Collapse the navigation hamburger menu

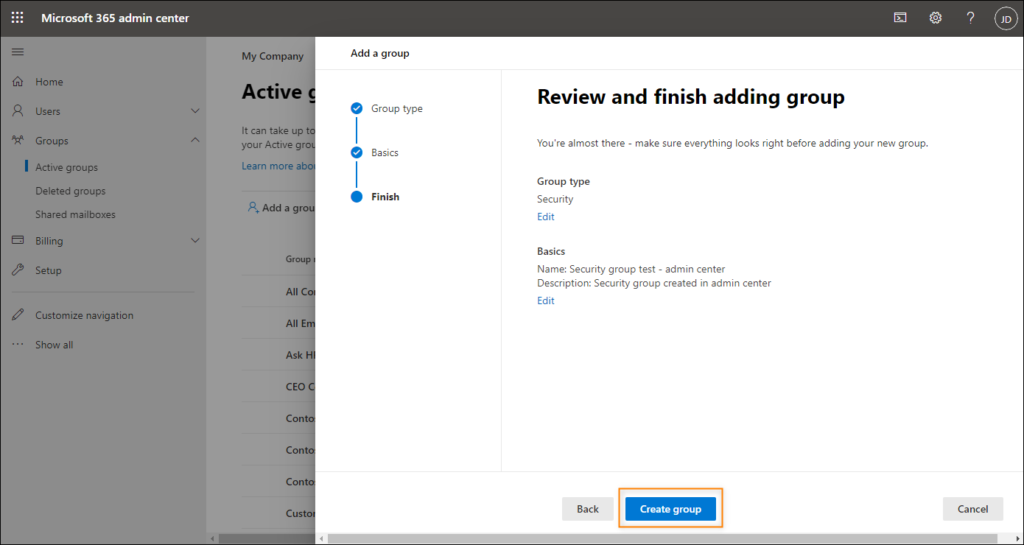pyautogui.click(x=18, y=52)
